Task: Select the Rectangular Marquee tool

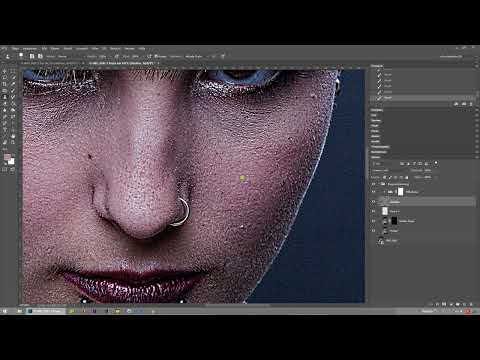Action: [x=13, y=71]
